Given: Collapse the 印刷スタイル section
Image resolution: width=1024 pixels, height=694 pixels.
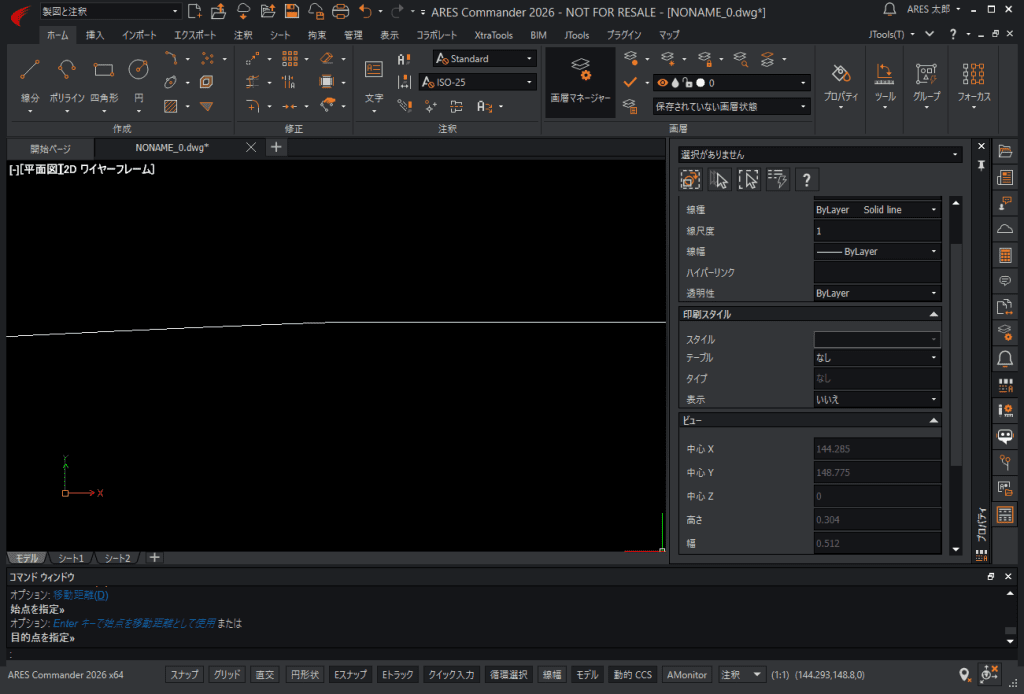Looking at the screenshot, I should (933, 315).
